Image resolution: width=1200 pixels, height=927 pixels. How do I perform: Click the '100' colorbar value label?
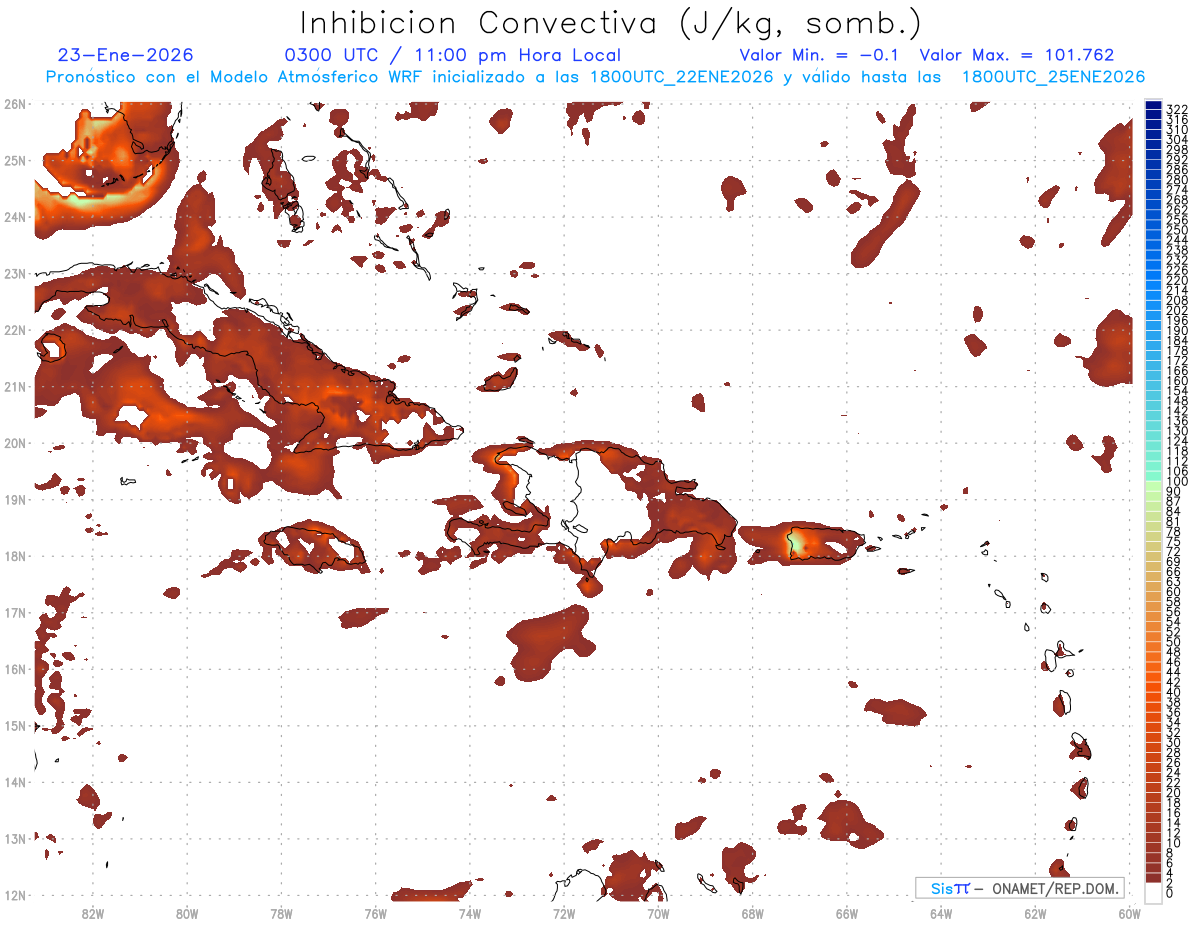pos(1176,482)
